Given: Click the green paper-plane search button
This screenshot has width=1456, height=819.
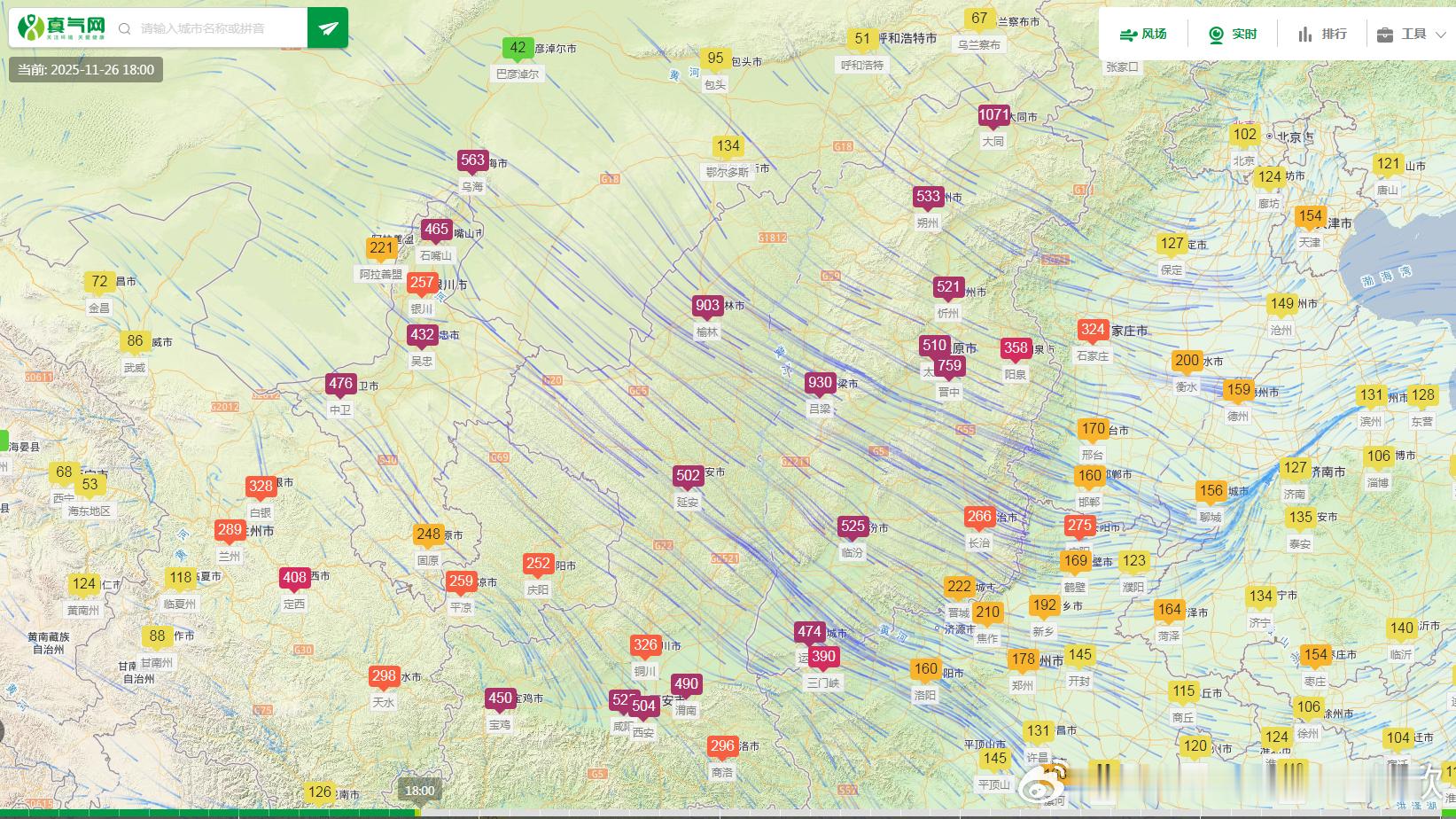Looking at the screenshot, I should point(328,27).
